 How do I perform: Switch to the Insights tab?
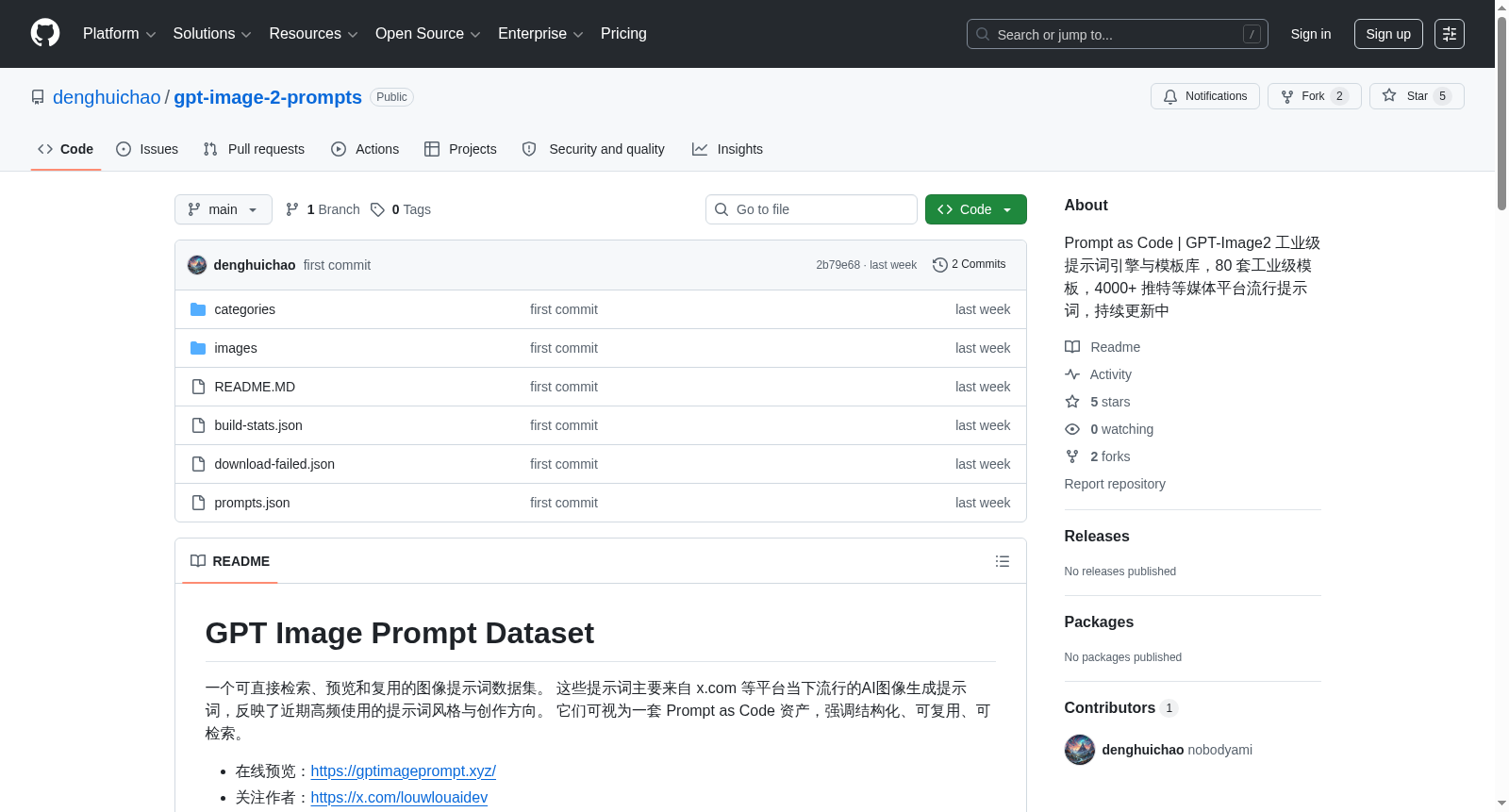pos(727,149)
